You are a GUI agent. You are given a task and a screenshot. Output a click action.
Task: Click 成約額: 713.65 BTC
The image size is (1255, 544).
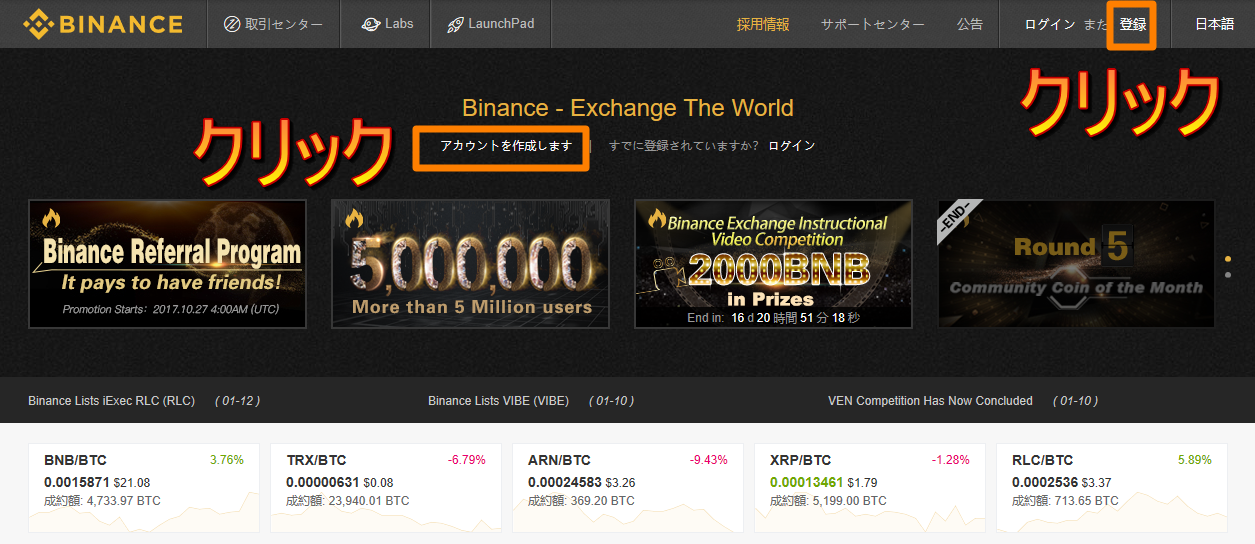[1066, 501]
